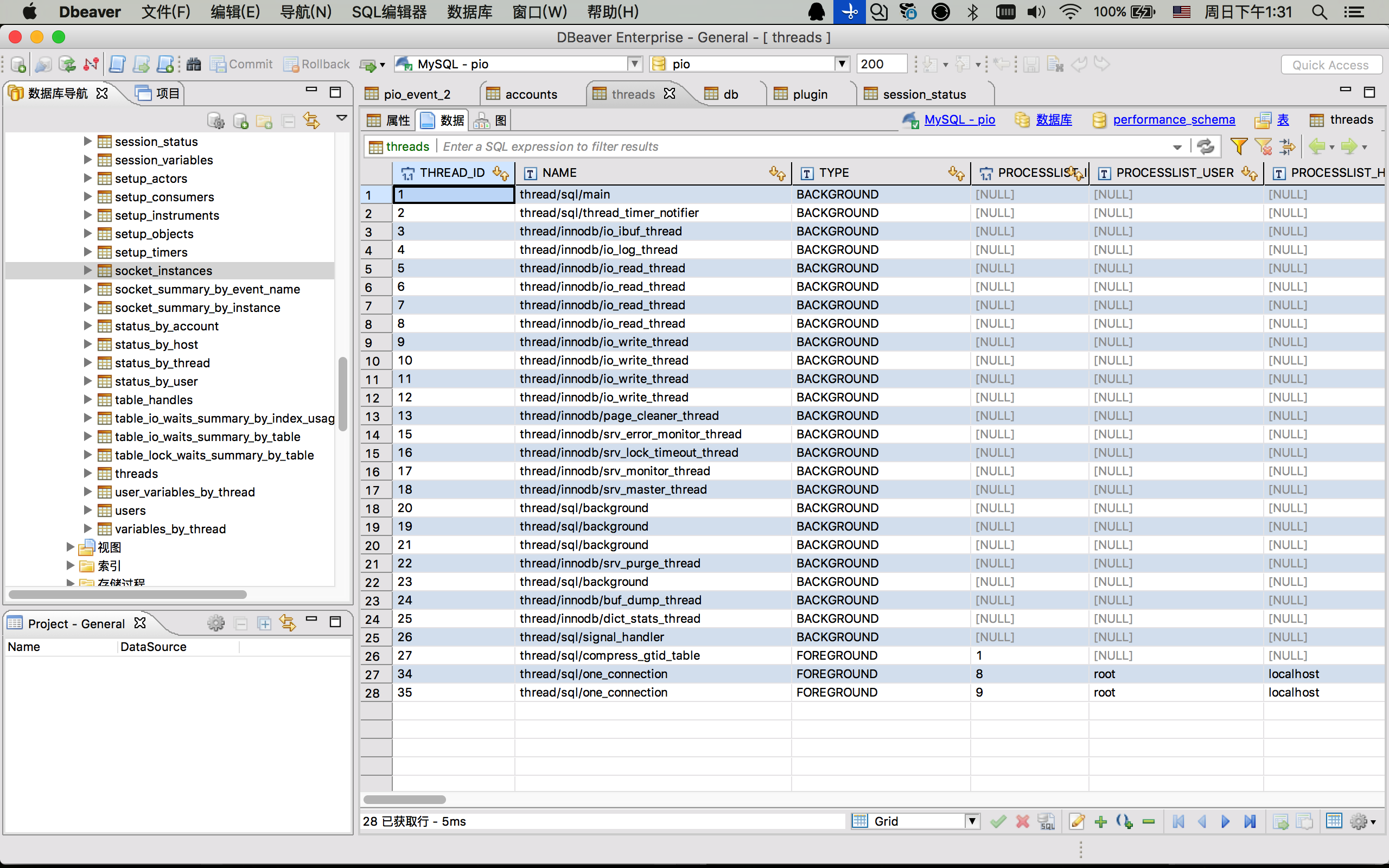Click the new database connection icon
This screenshot has height=868, width=1389.
[18, 65]
